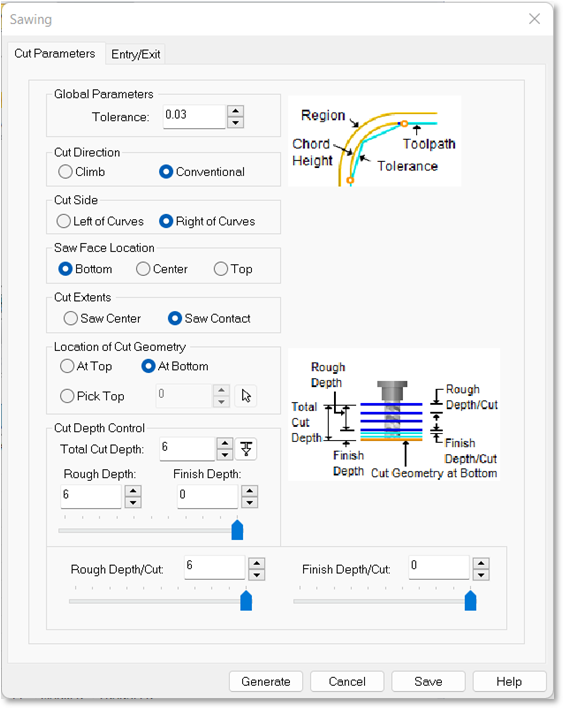Click the Tolerance input field

[x=194, y=116]
